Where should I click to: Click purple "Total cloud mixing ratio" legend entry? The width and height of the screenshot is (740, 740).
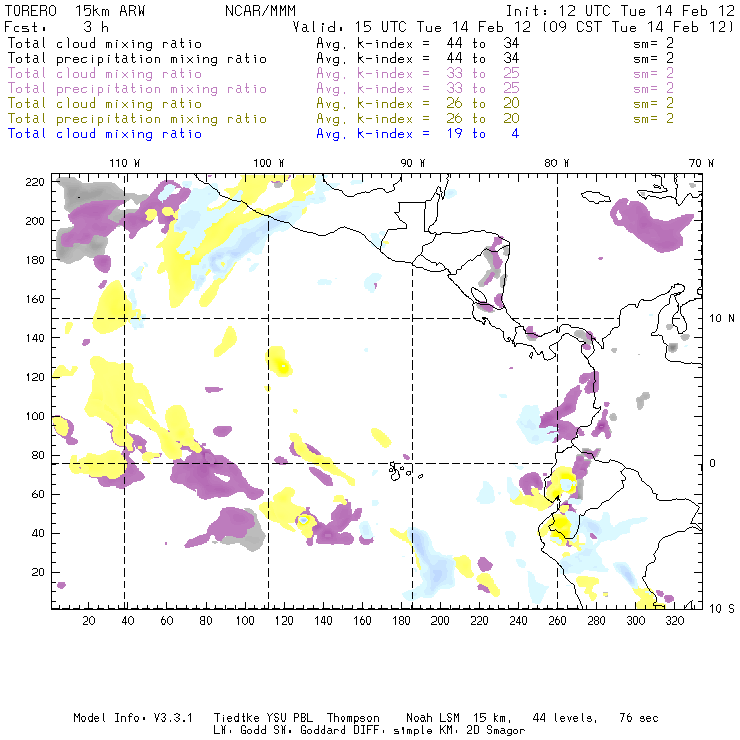click(x=105, y=74)
